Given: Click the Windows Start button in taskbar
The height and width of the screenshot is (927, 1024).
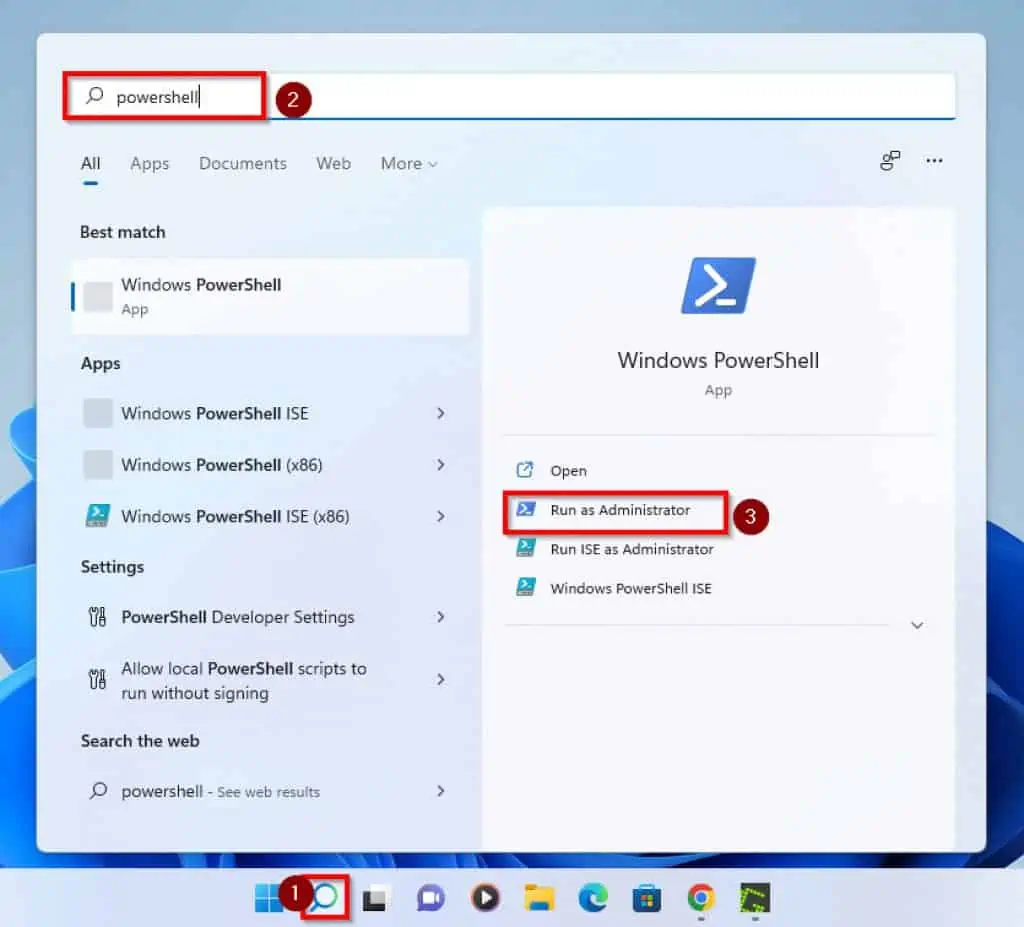Looking at the screenshot, I should [x=269, y=898].
